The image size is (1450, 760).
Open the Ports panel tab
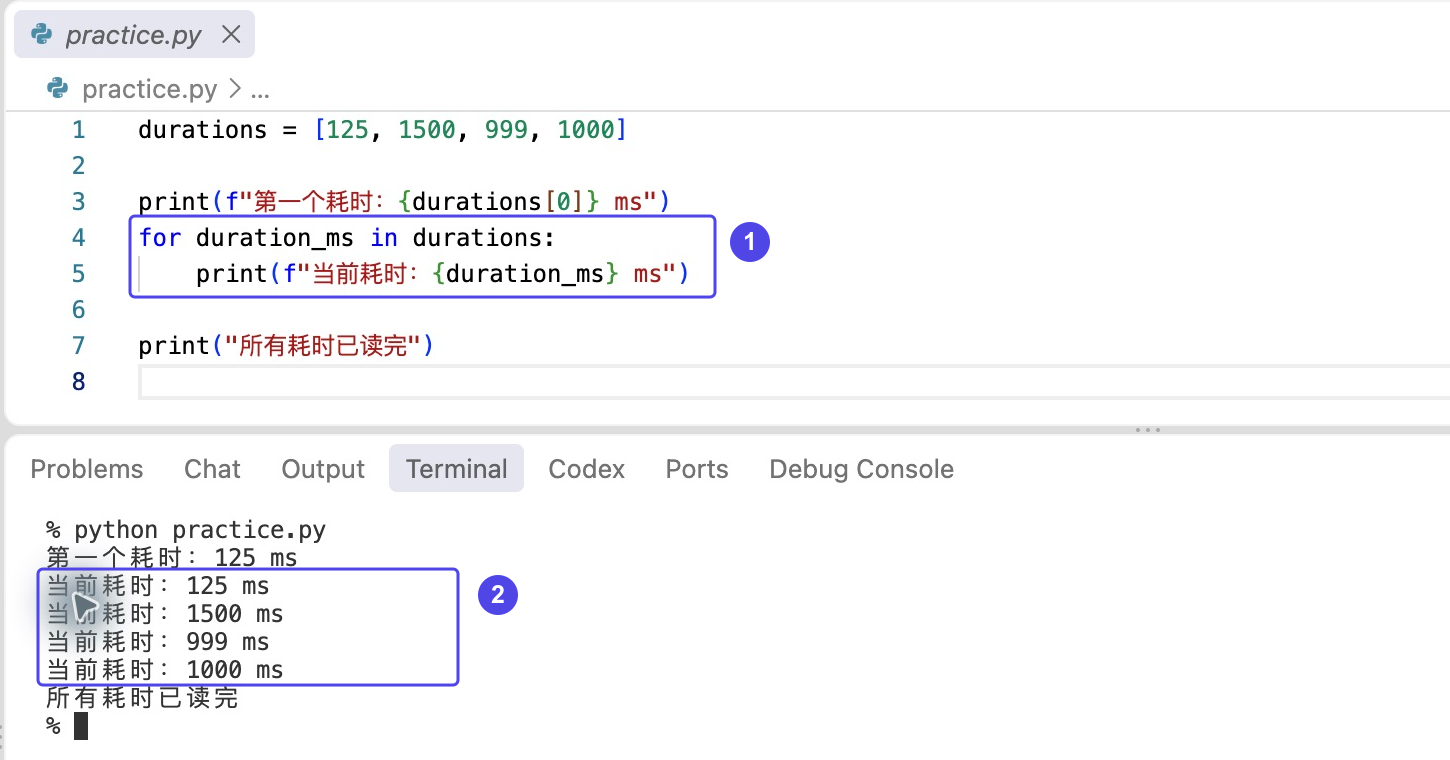[x=697, y=469]
